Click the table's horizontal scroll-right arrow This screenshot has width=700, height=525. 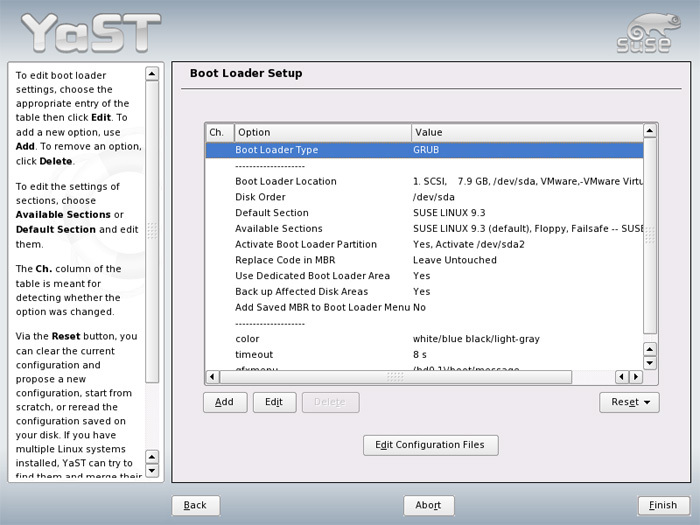pyautogui.click(x=636, y=377)
